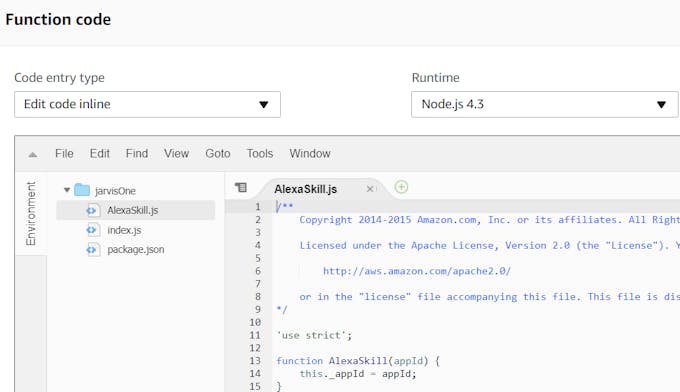This screenshot has height=392, width=680.
Task: Open the Goto menu
Action: click(218, 154)
